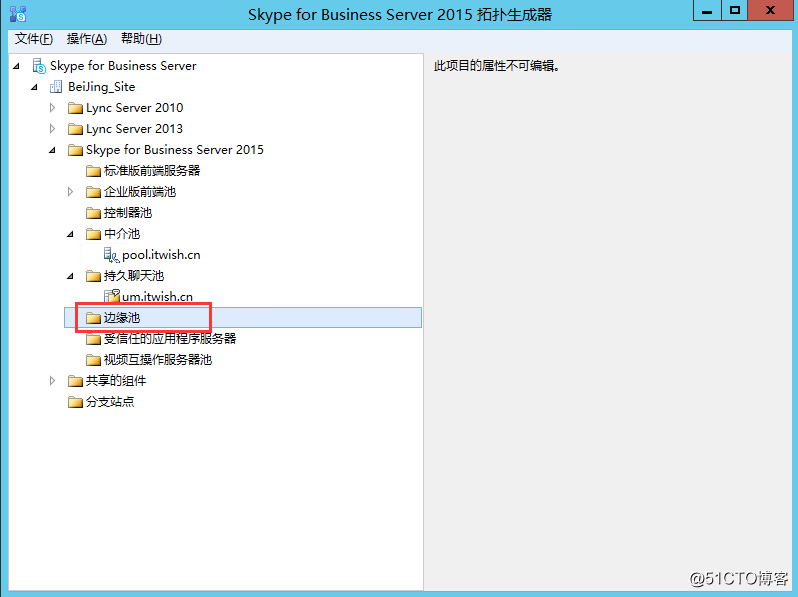Select the 持久聊天池 label

(x=134, y=276)
